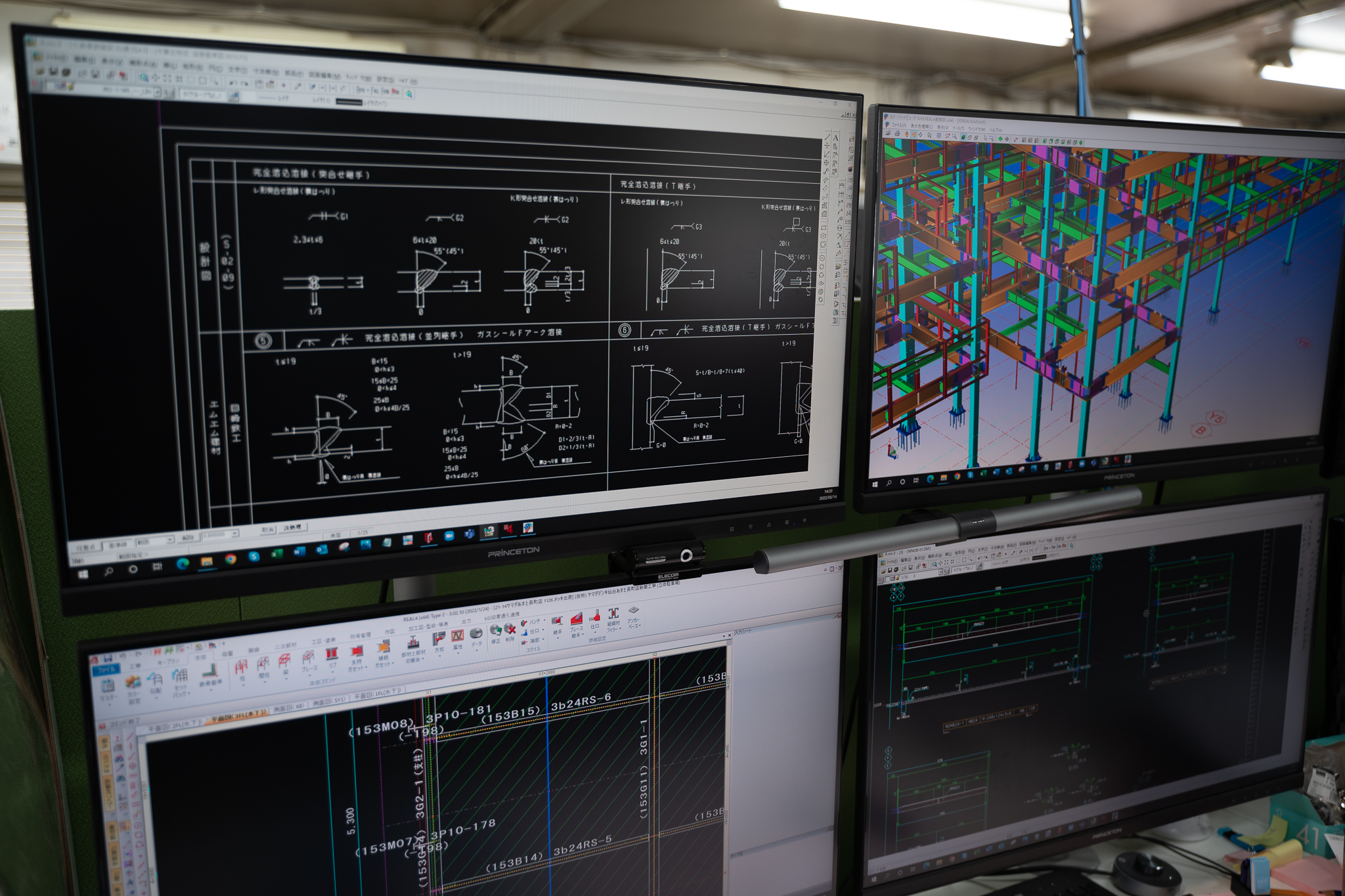
Task: Open the 表示色種類 menu in solid viewer
Action: pos(921,127)
